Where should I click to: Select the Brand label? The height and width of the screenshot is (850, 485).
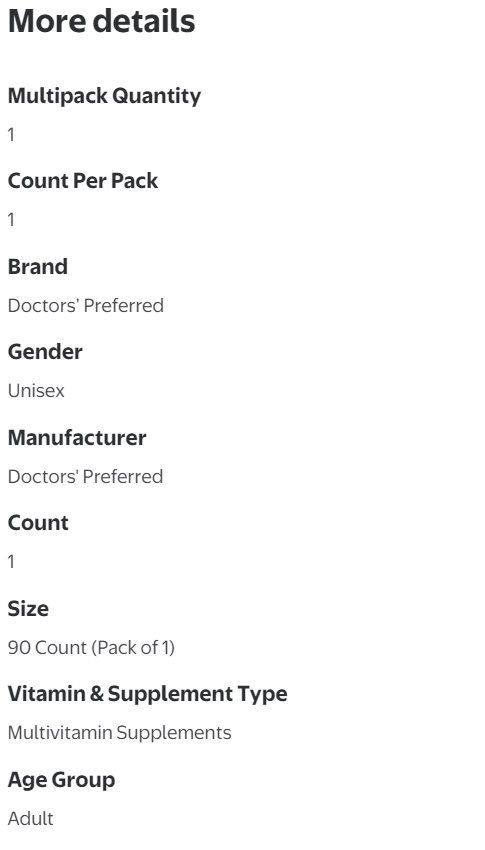pos(37,267)
